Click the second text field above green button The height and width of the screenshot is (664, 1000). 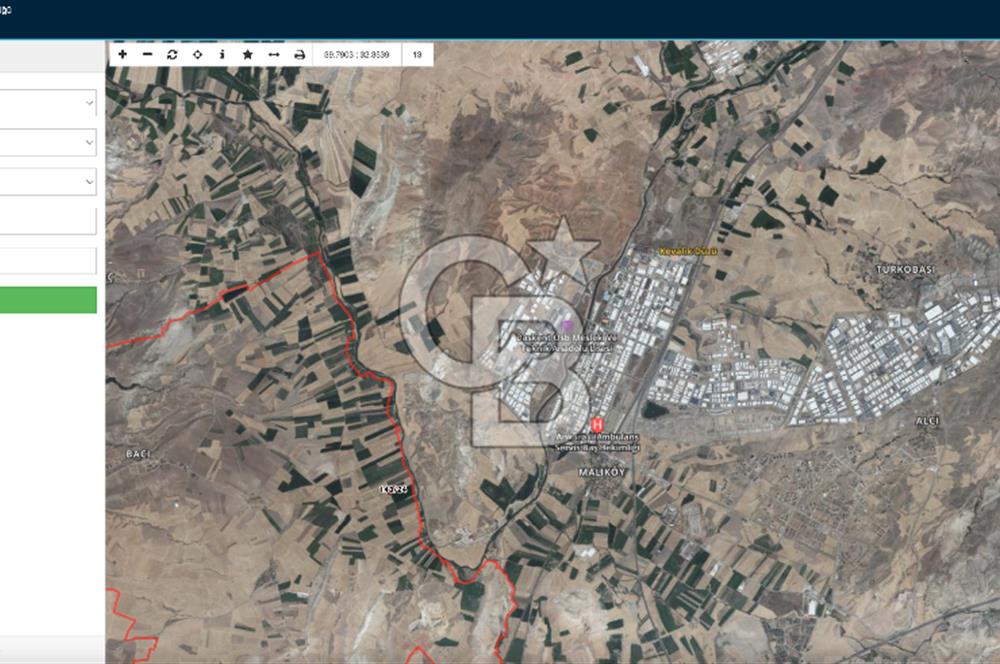[48, 261]
